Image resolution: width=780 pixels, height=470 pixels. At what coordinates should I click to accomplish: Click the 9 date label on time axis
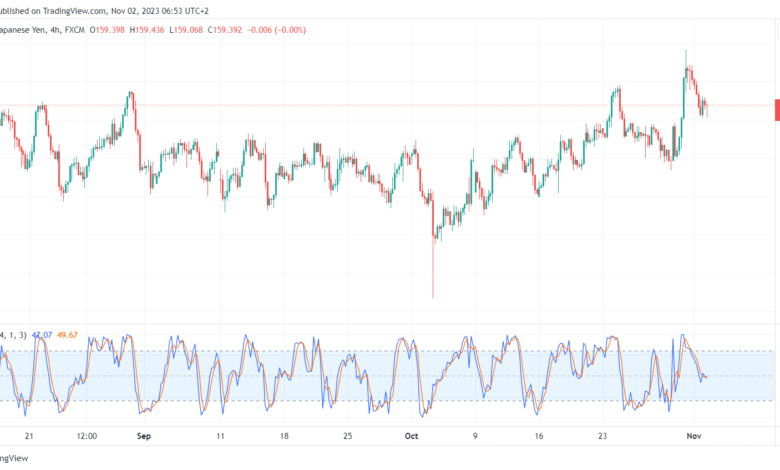pos(475,436)
